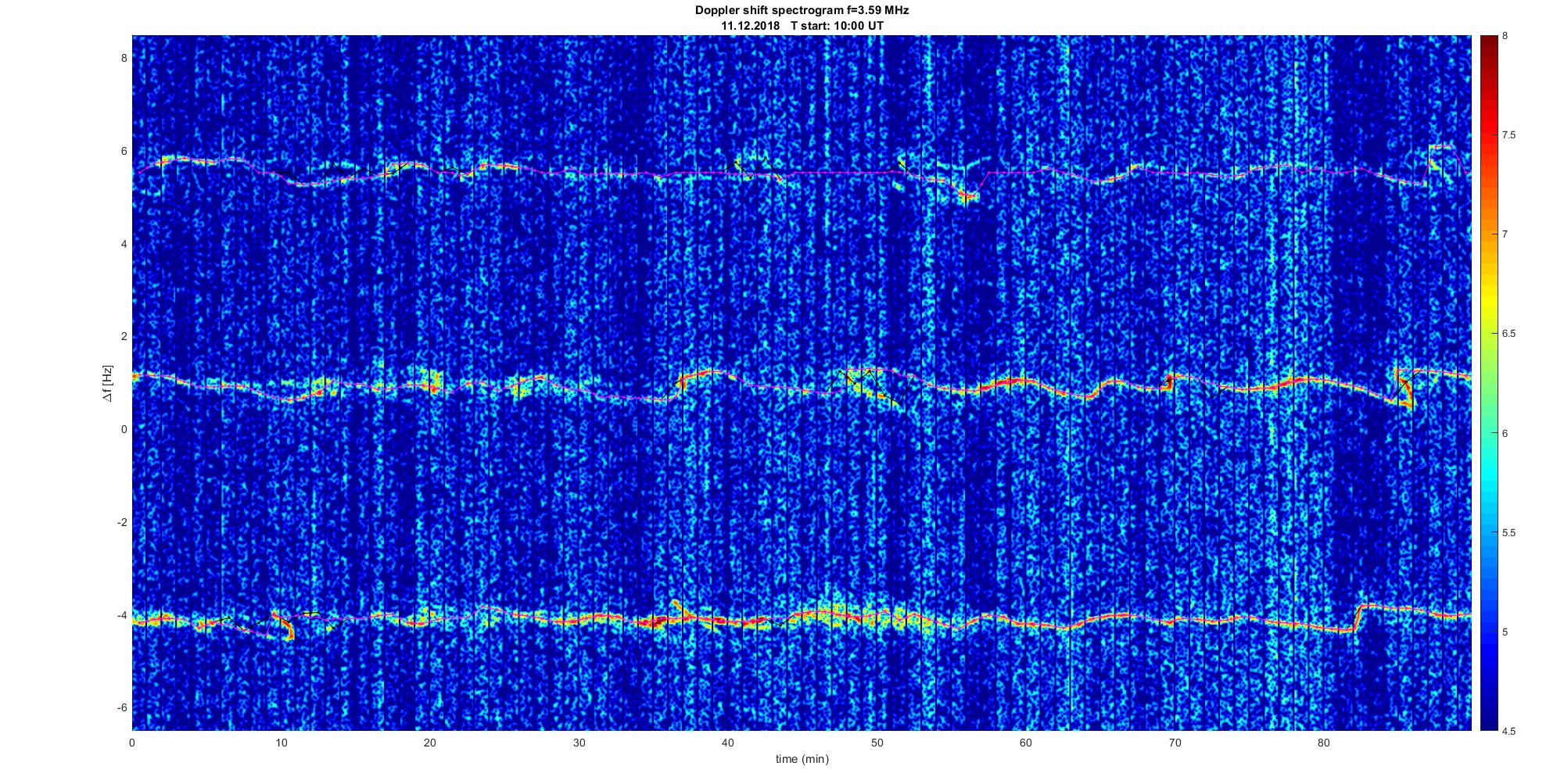Click the y-axis tick label 2
This screenshot has height=784, width=1564.
[123, 337]
